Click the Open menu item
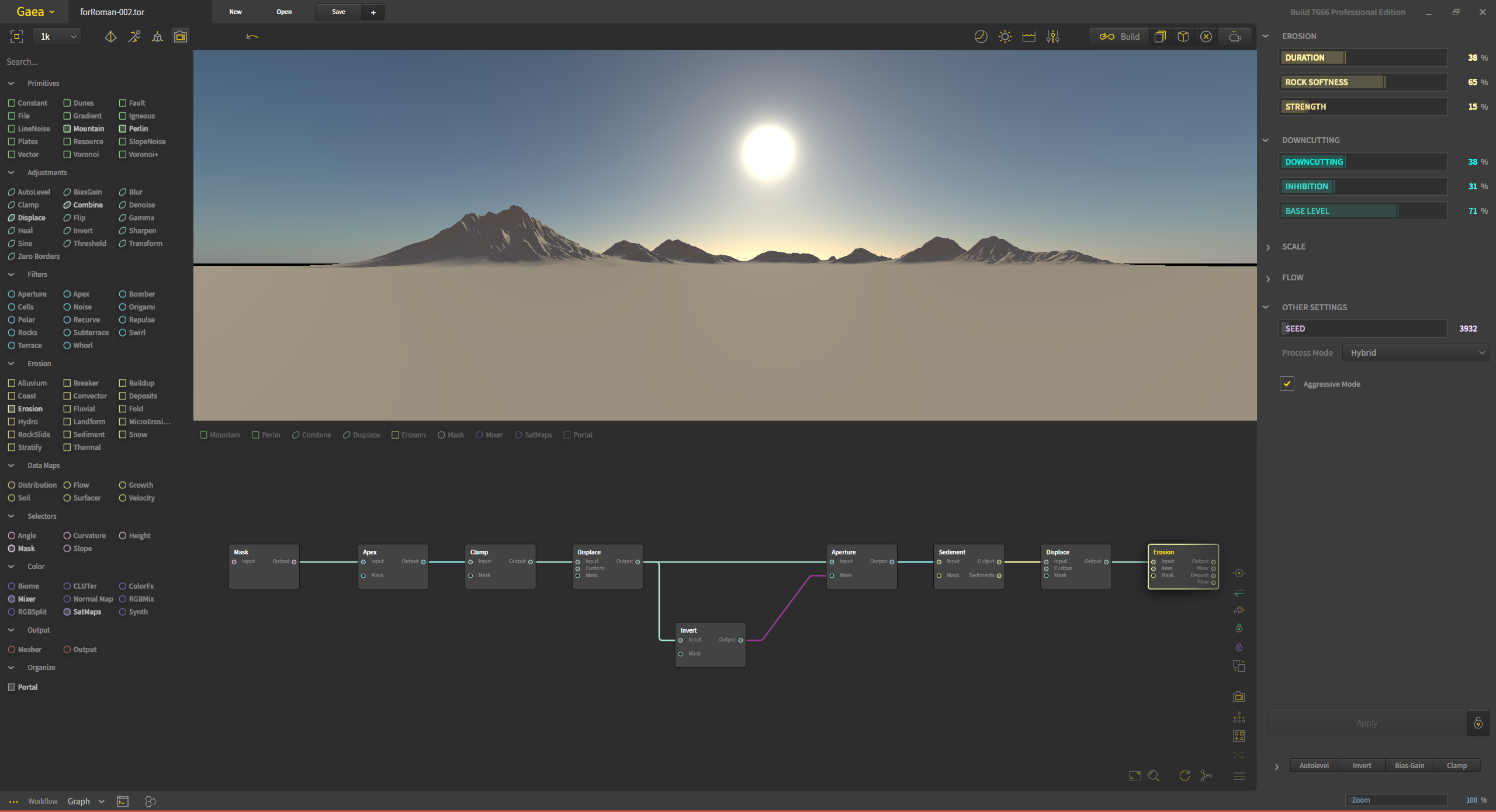 tap(284, 12)
